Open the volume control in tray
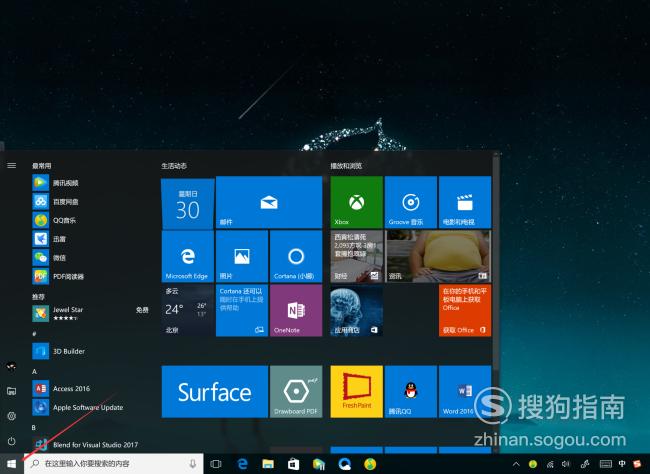 [566, 464]
